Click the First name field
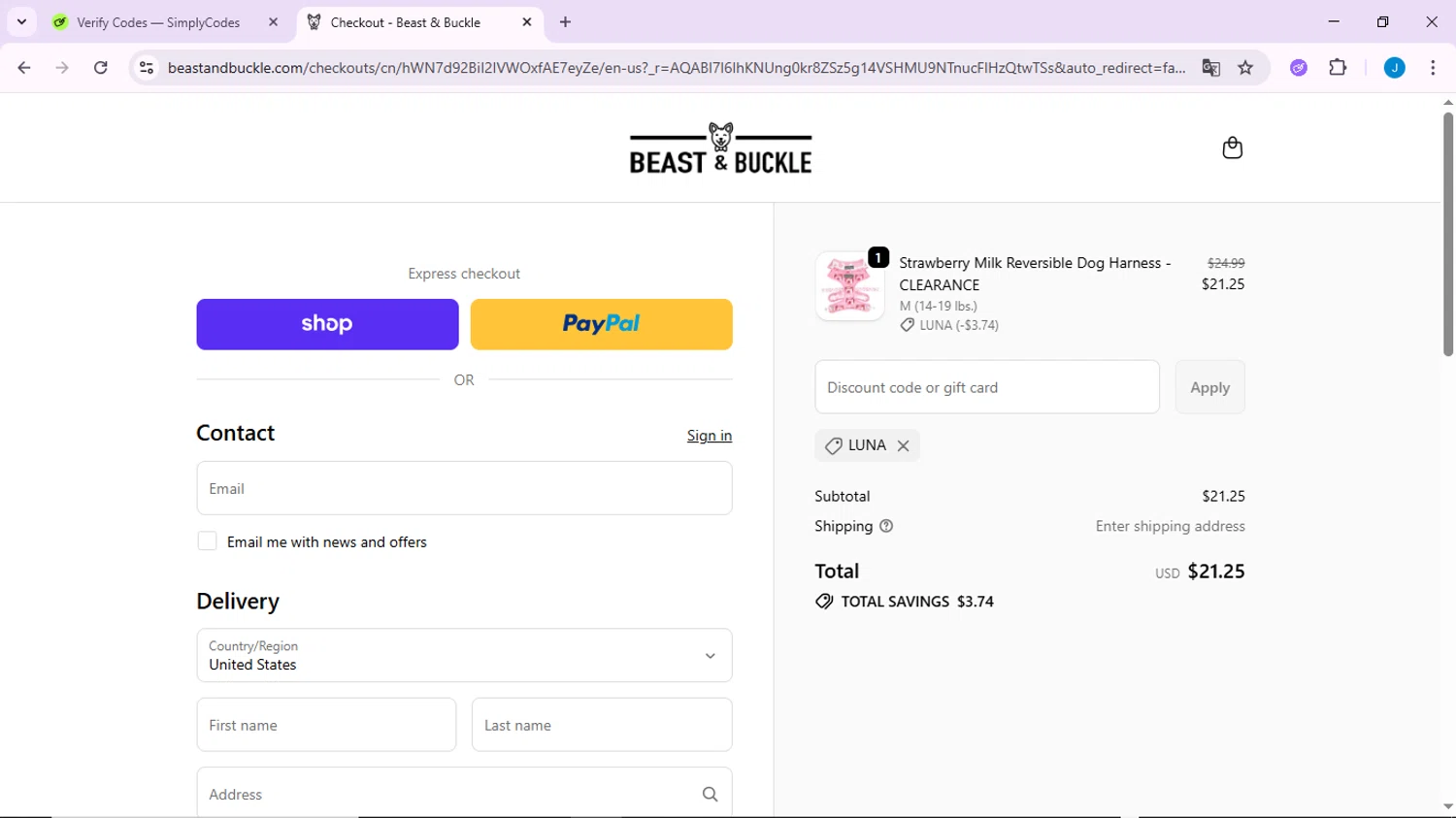The image size is (1456, 818). pos(326,725)
